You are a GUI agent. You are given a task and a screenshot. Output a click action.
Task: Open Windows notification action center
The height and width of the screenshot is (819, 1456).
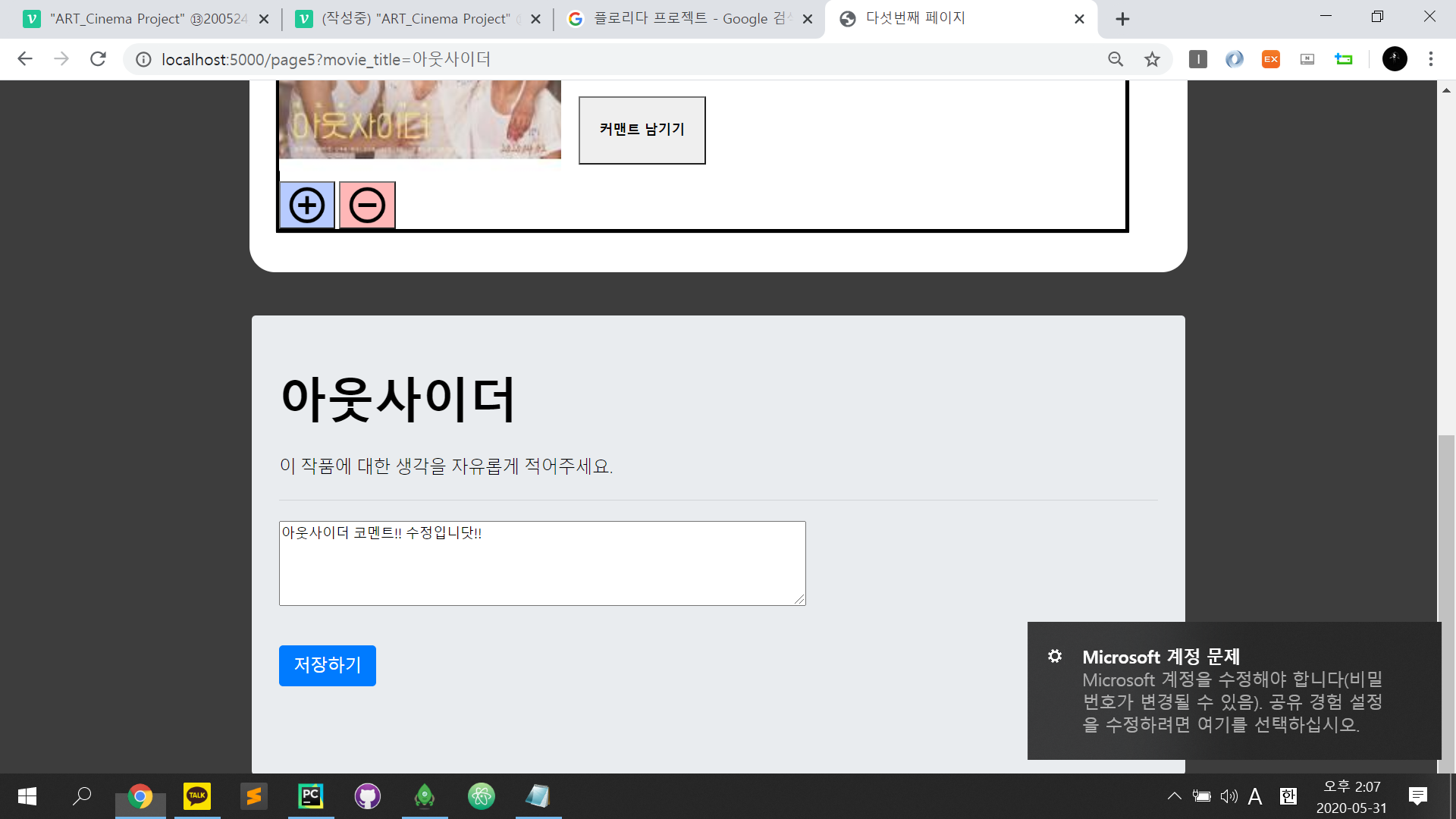point(1417,796)
